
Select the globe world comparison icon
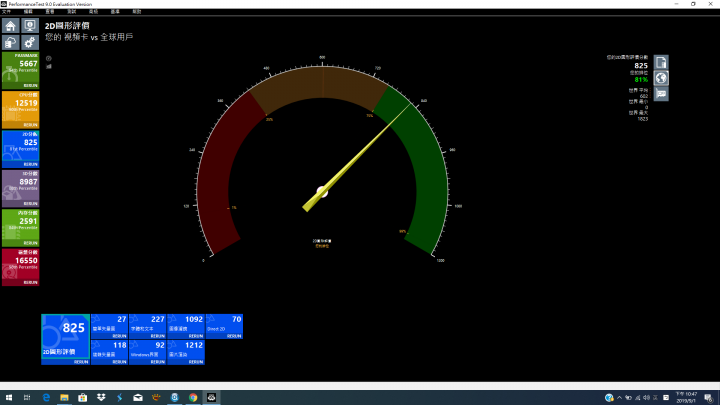click(661, 78)
